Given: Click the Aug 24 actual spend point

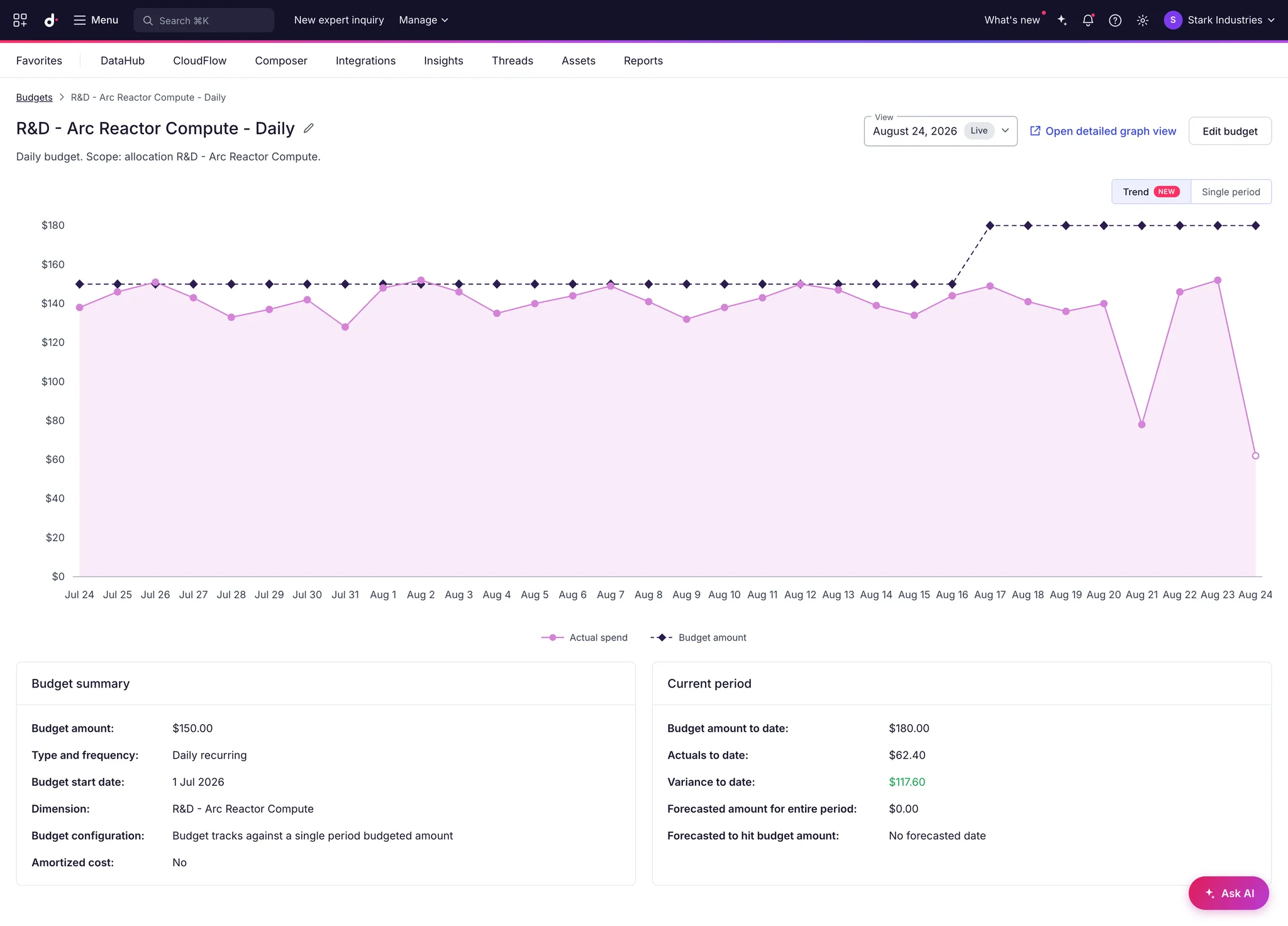Looking at the screenshot, I should (x=1255, y=455).
